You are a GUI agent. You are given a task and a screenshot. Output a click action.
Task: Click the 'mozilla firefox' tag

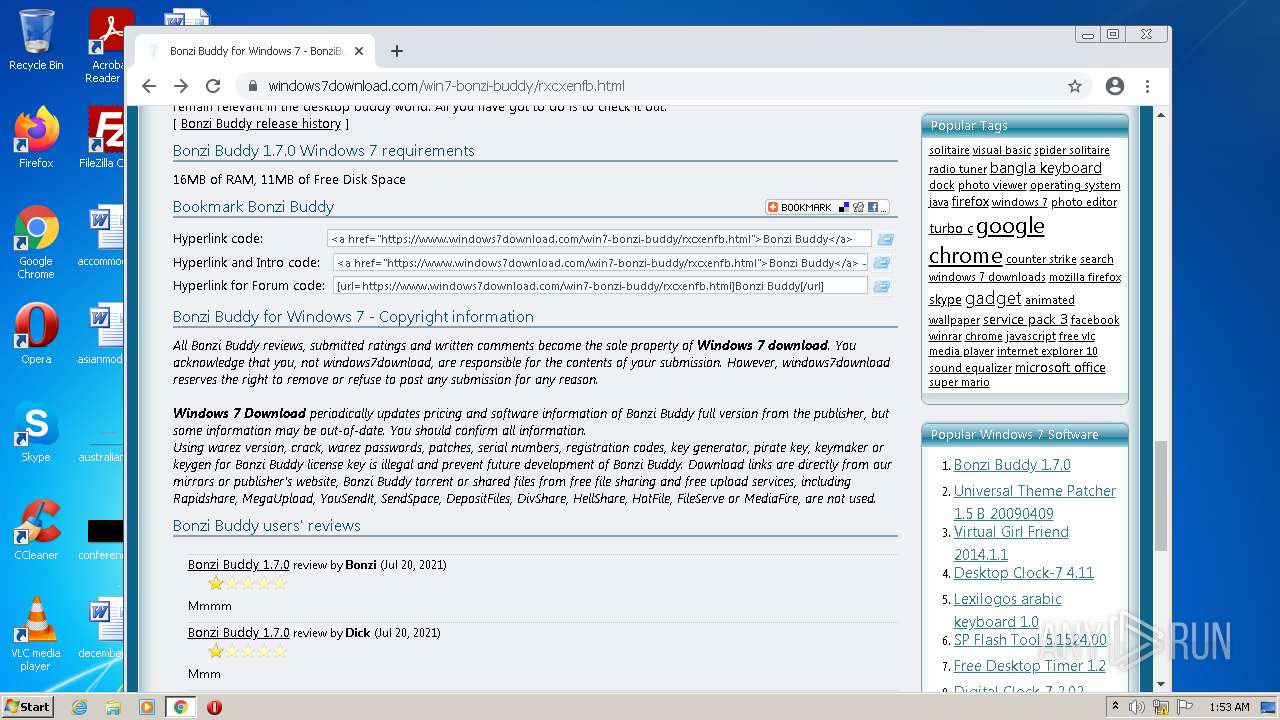pos(1085,277)
